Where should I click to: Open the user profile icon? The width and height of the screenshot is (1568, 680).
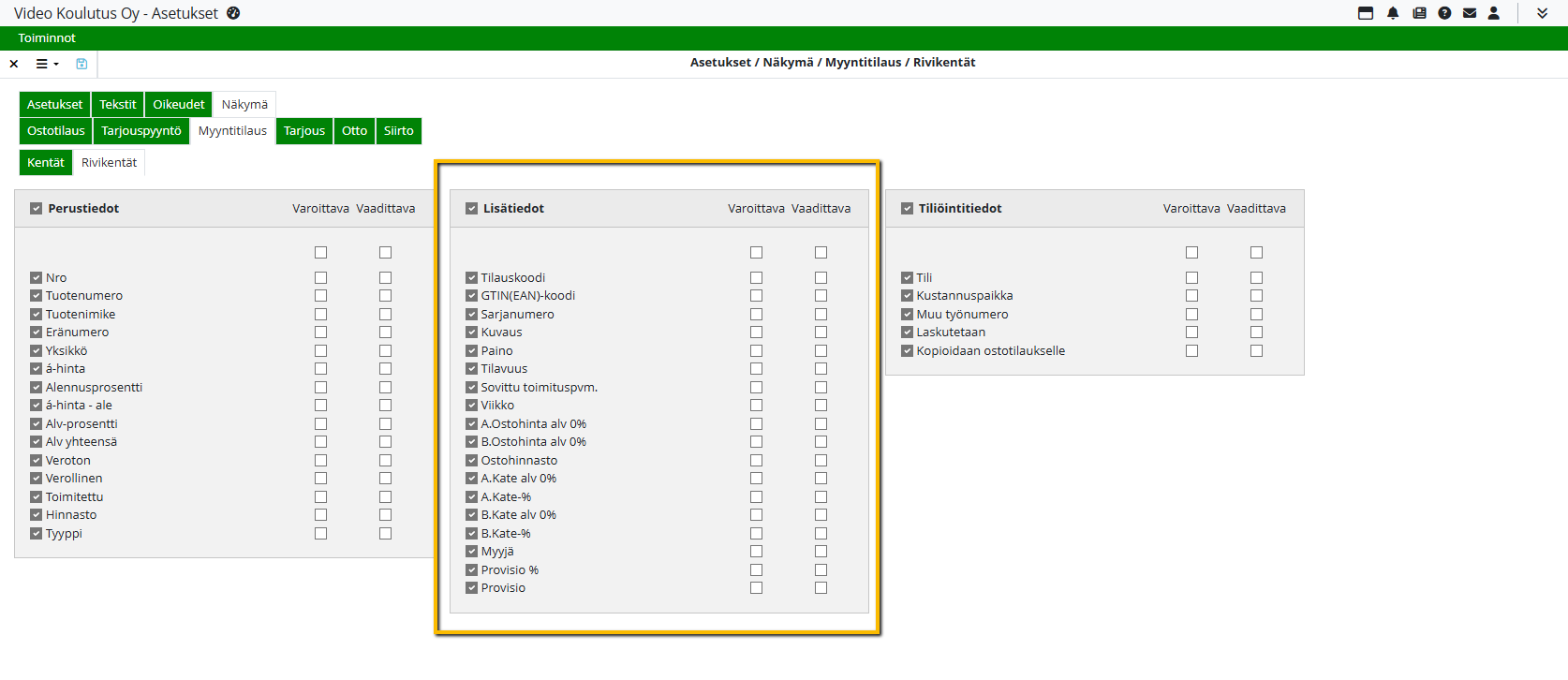pos(1494,13)
